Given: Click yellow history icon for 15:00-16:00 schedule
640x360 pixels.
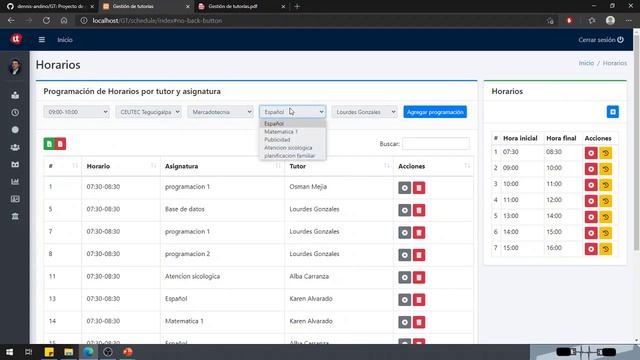Looking at the screenshot, I should click(606, 249).
